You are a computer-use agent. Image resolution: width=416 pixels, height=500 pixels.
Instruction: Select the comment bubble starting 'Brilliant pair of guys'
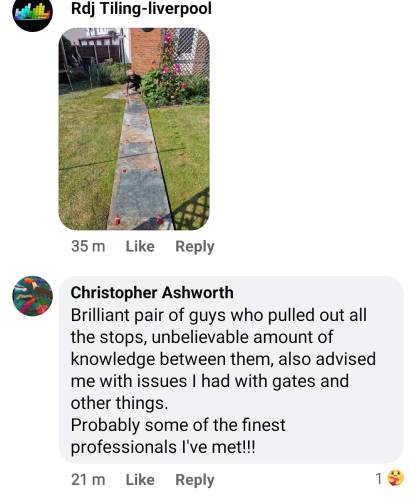231,370
